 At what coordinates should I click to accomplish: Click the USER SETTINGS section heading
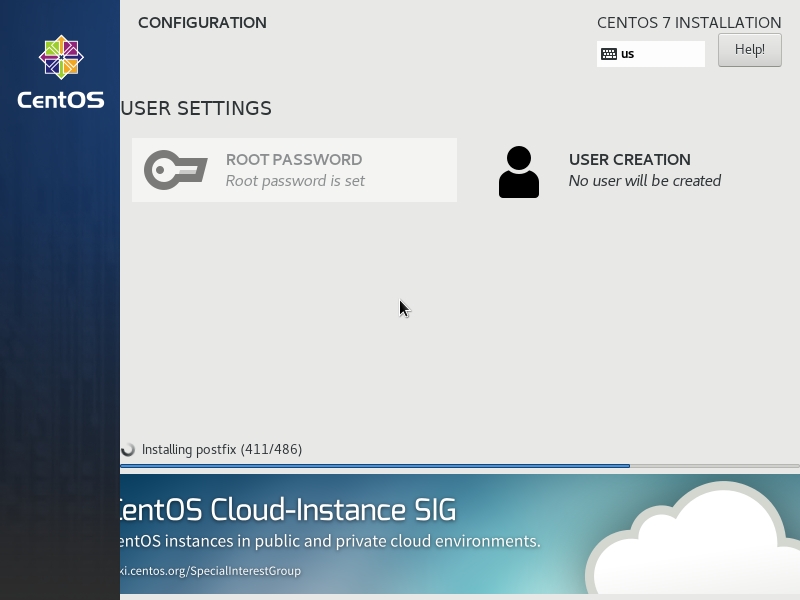pyautogui.click(x=196, y=108)
